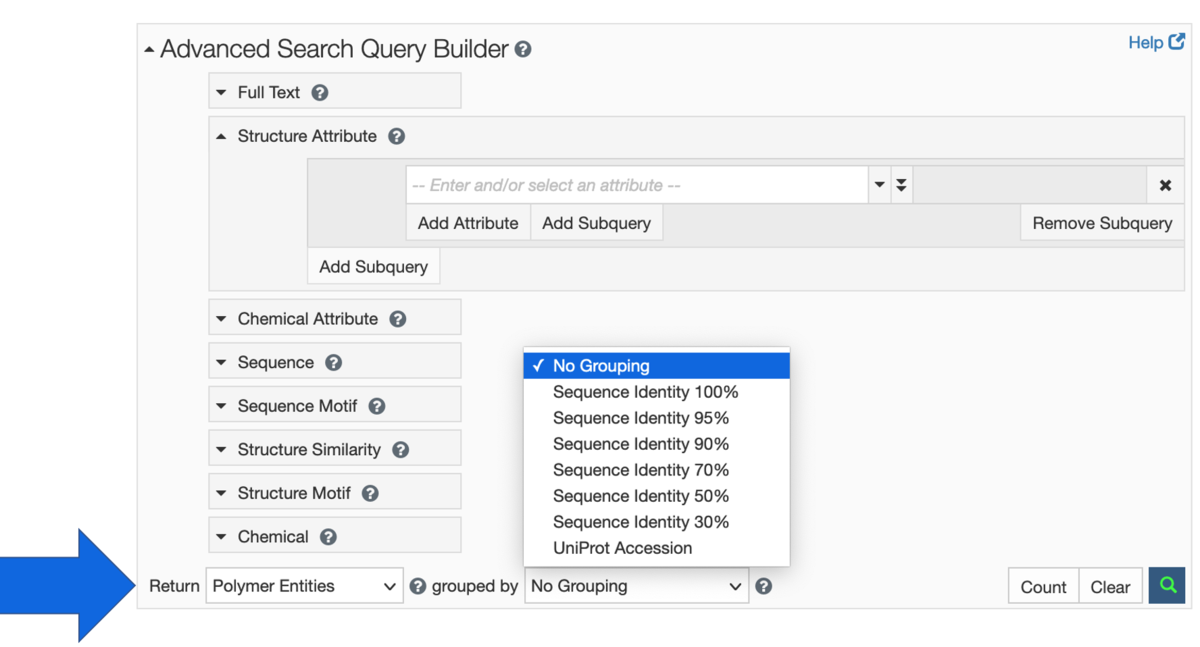Viewport: 1200px width, 647px height.
Task: Click the help icon beside the grouped by dropdown
Action: pos(764,585)
